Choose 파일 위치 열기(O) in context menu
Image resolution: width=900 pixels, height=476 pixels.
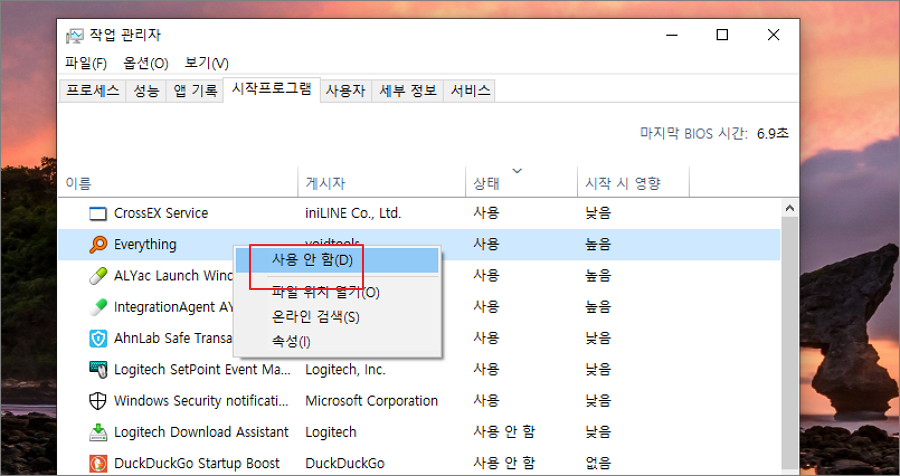[337, 293]
